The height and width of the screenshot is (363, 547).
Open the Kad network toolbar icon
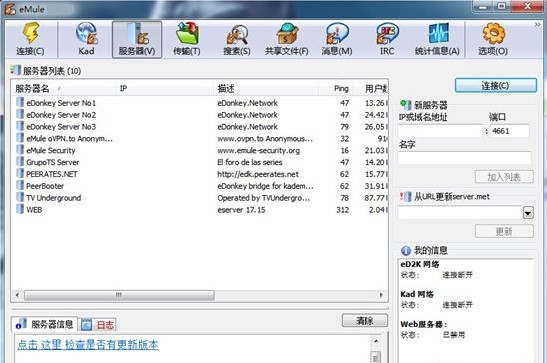click(86, 39)
